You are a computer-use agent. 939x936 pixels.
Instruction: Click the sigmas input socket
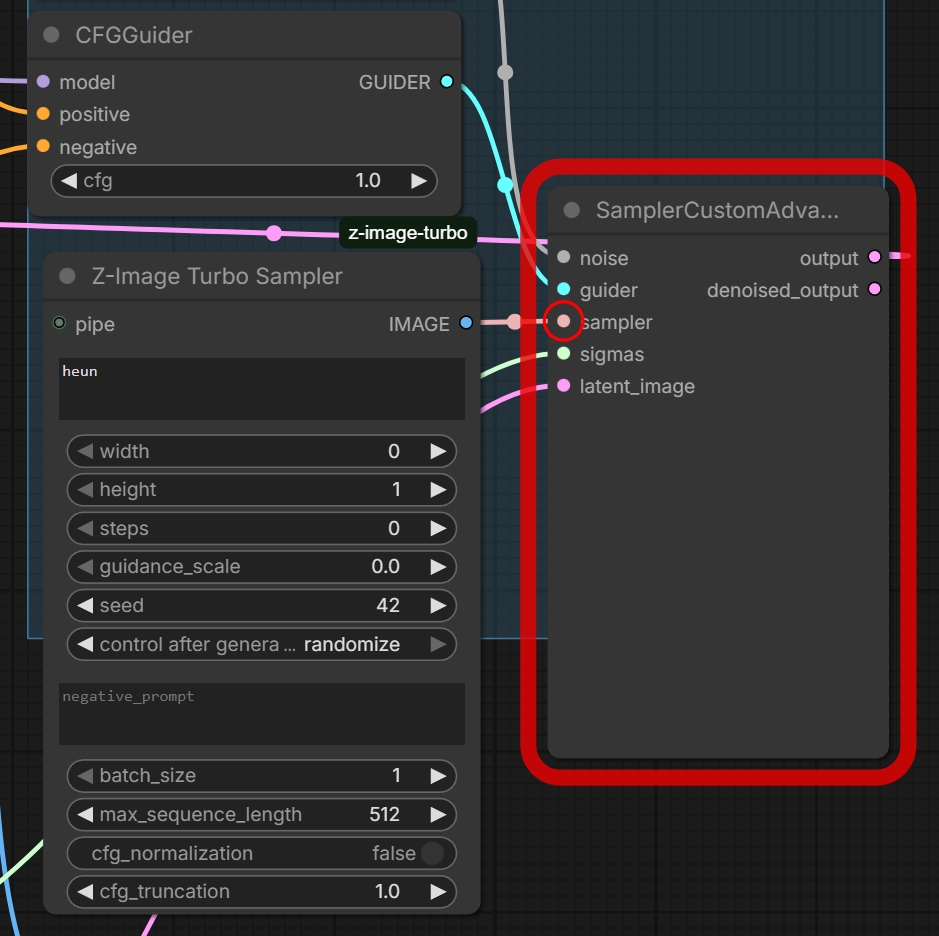[564, 353]
